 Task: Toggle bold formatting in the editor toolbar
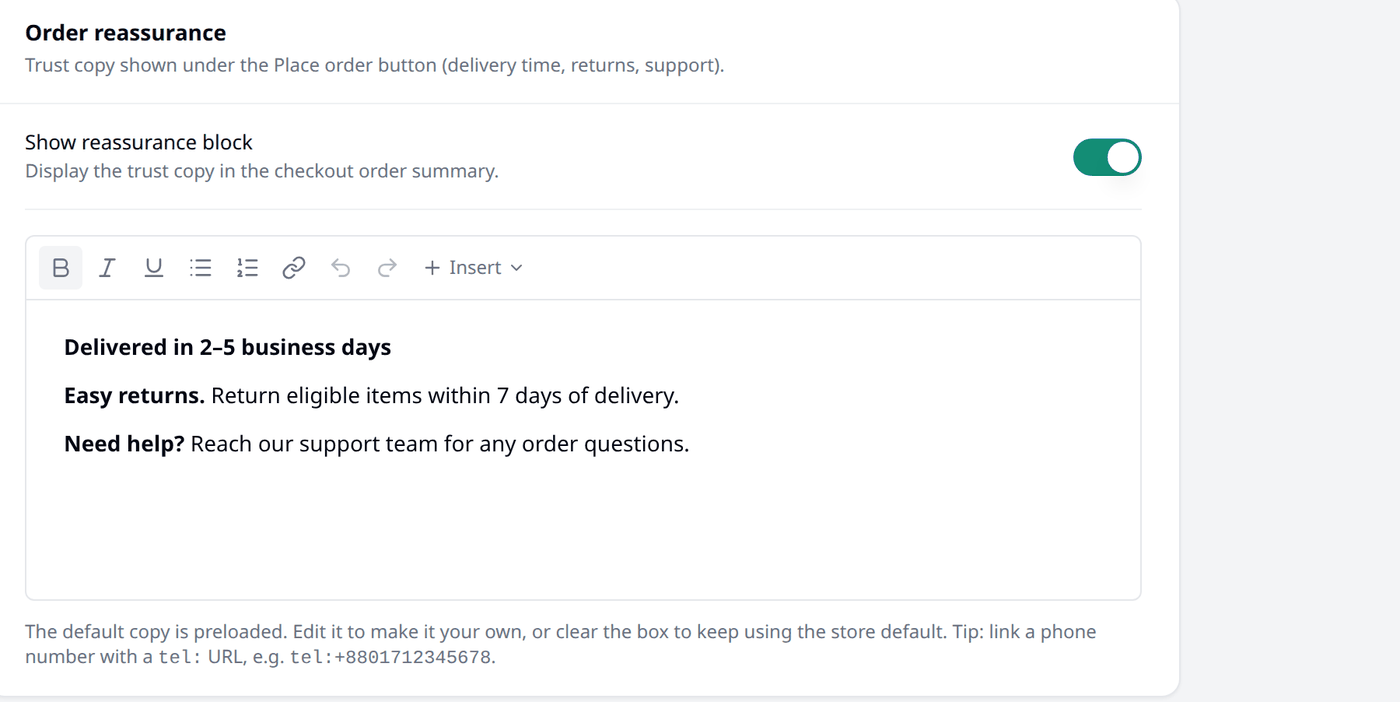point(61,268)
